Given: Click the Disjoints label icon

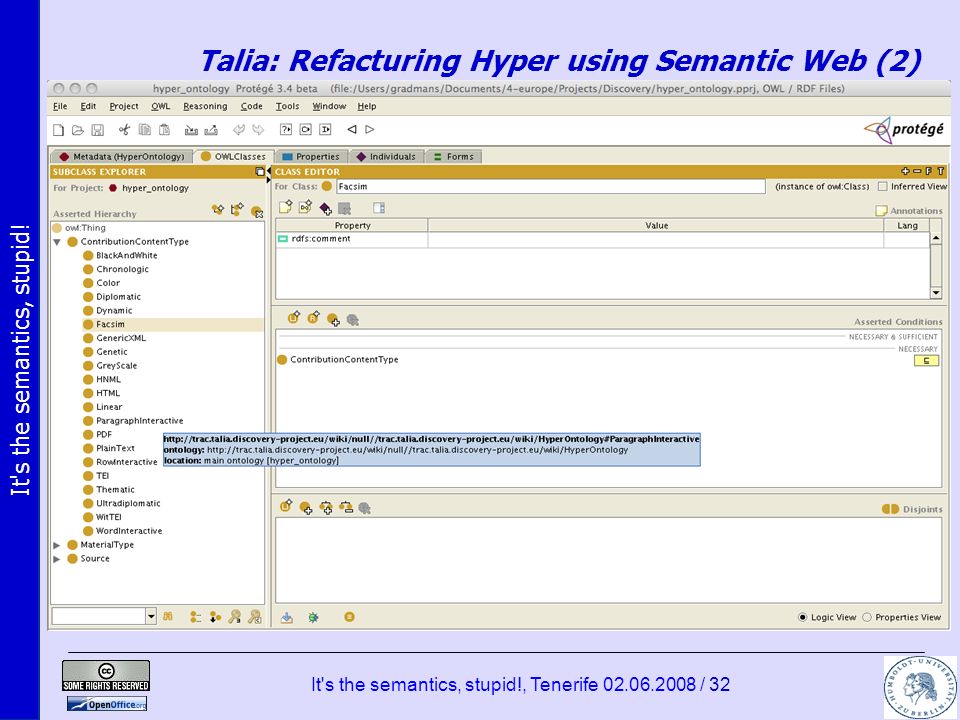Looking at the screenshot, I should click(890, 509).
